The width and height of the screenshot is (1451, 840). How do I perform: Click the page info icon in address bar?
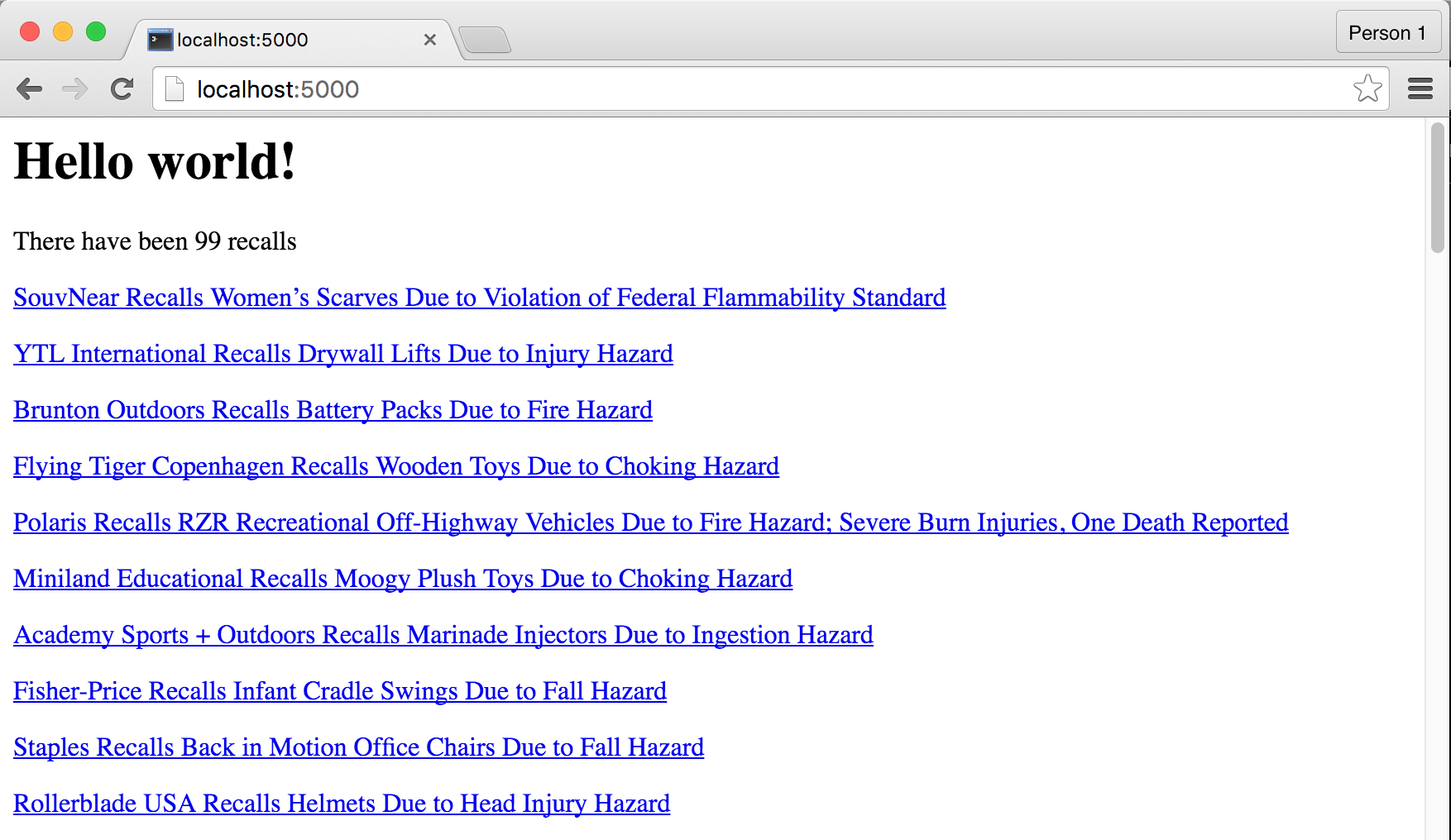pos(175,88)
